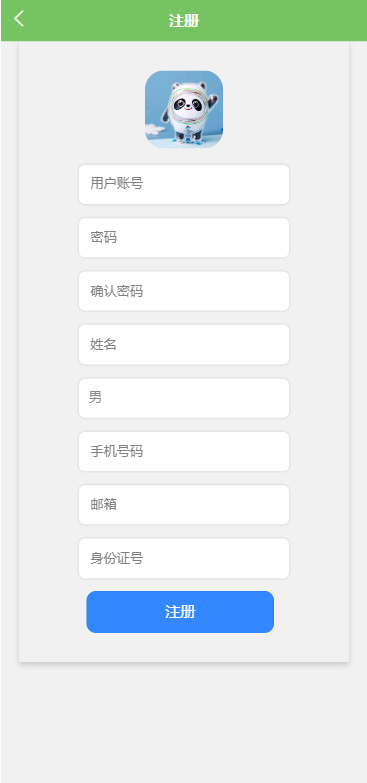Viewport: 367px width, 783px height.
Task: Go back using the header arrow
Action: (x=18, y=19)
